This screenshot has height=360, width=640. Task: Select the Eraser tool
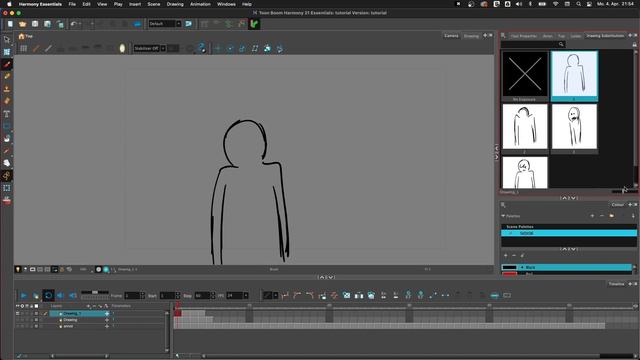tap(7, 101)
